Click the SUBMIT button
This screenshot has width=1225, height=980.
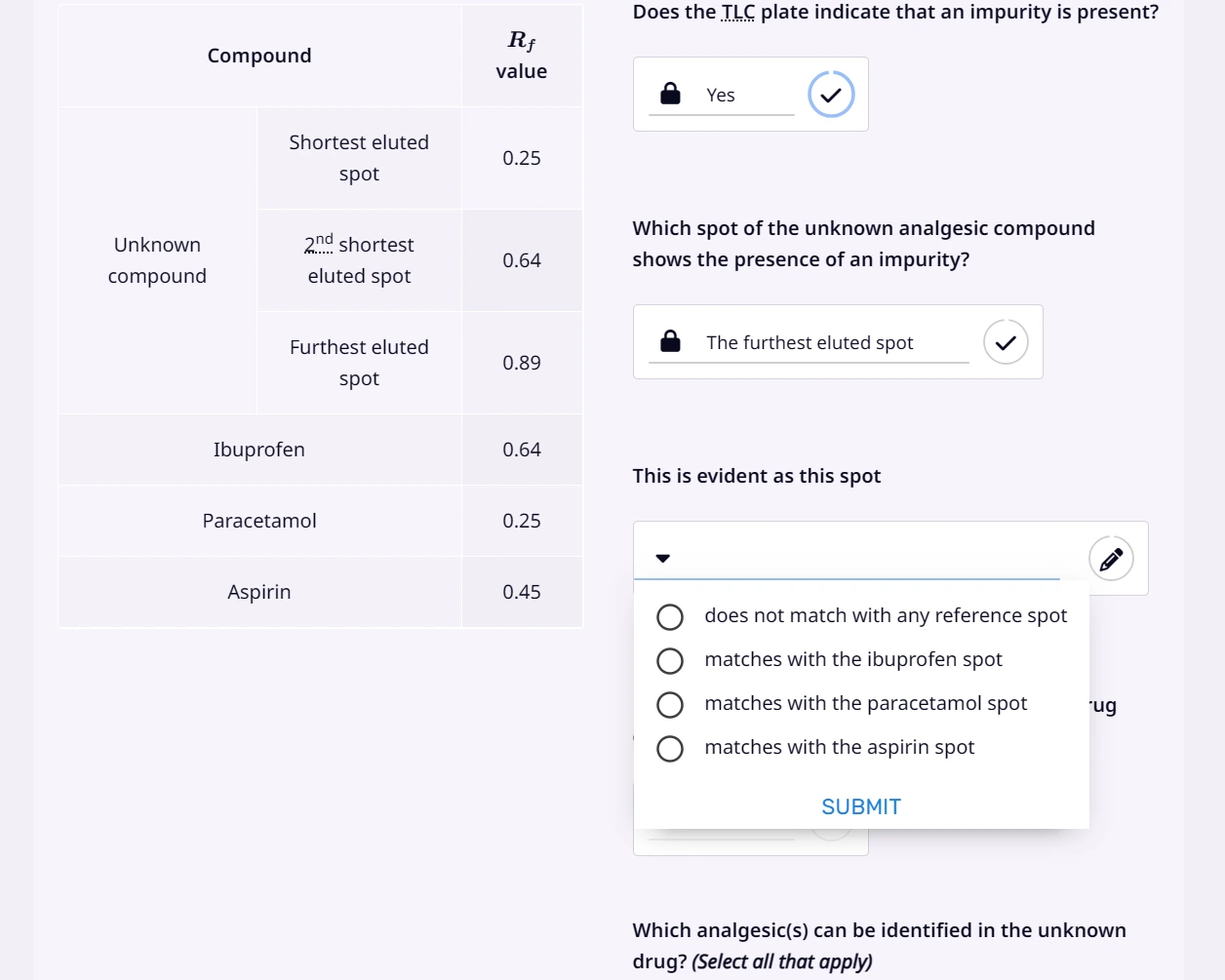click(861, 806)
